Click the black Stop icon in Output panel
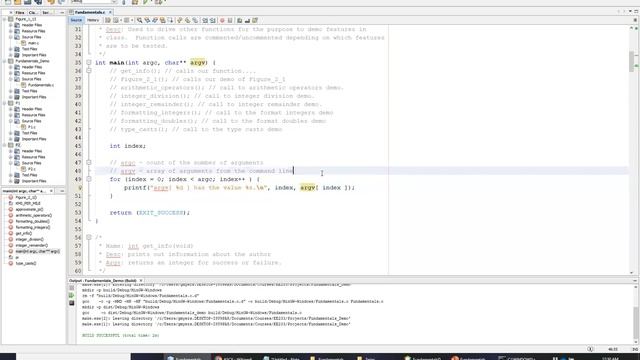Screen dimensions: 640x360 pyautogui.click(x=71, y=303)
